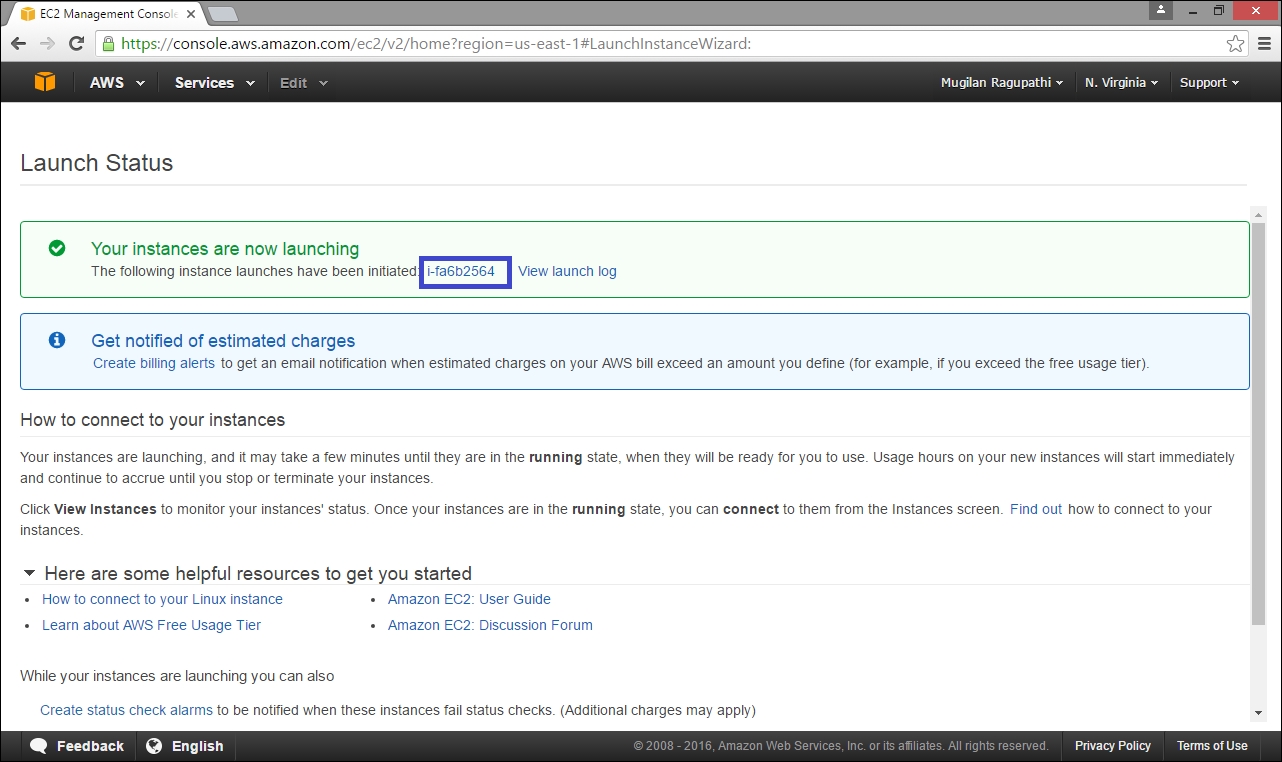Open Privacy Policy footer link
The image size is (1282, 762).
tap(1113, 746)
